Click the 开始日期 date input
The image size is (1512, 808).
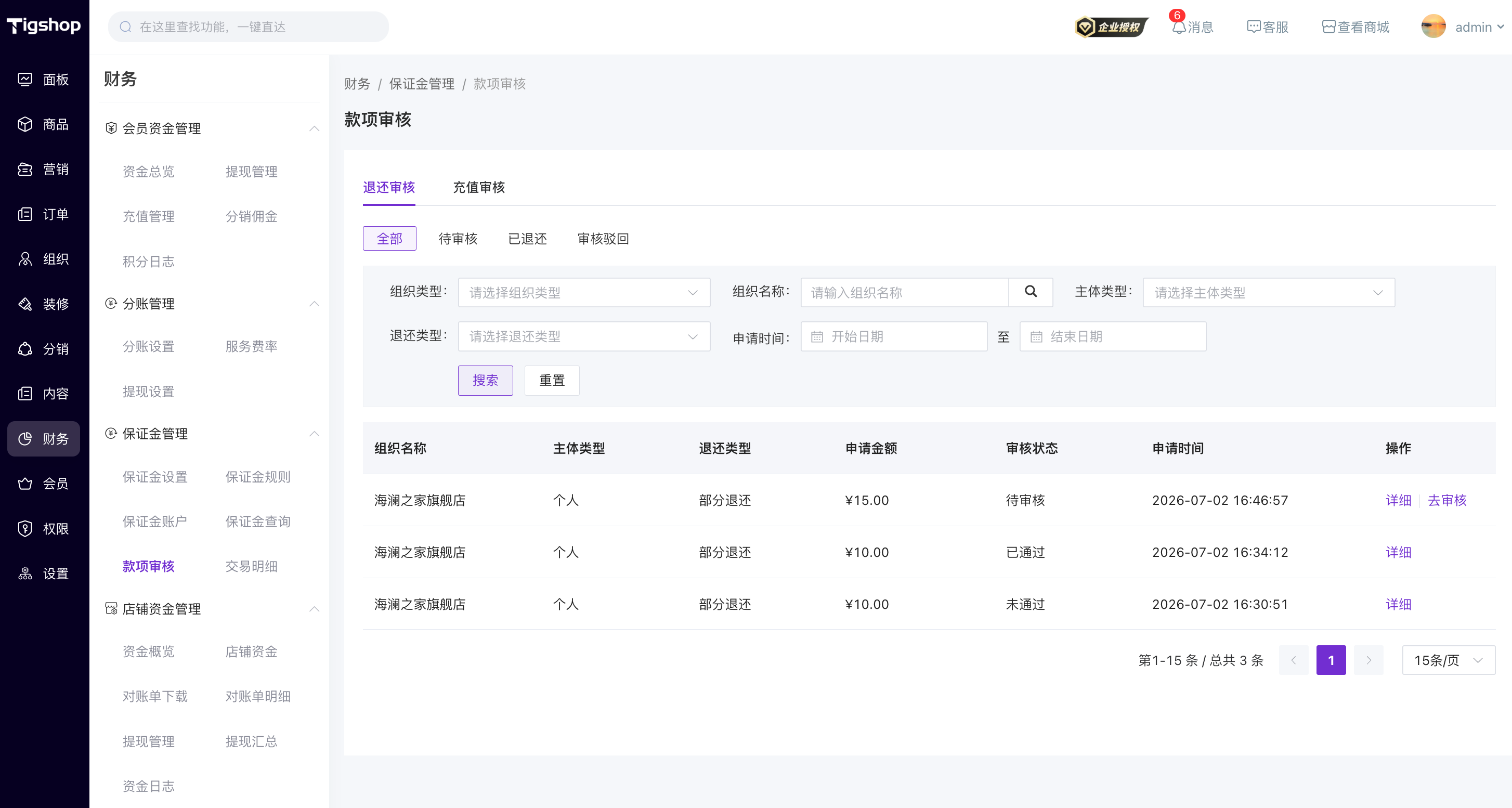coord(894,336)
